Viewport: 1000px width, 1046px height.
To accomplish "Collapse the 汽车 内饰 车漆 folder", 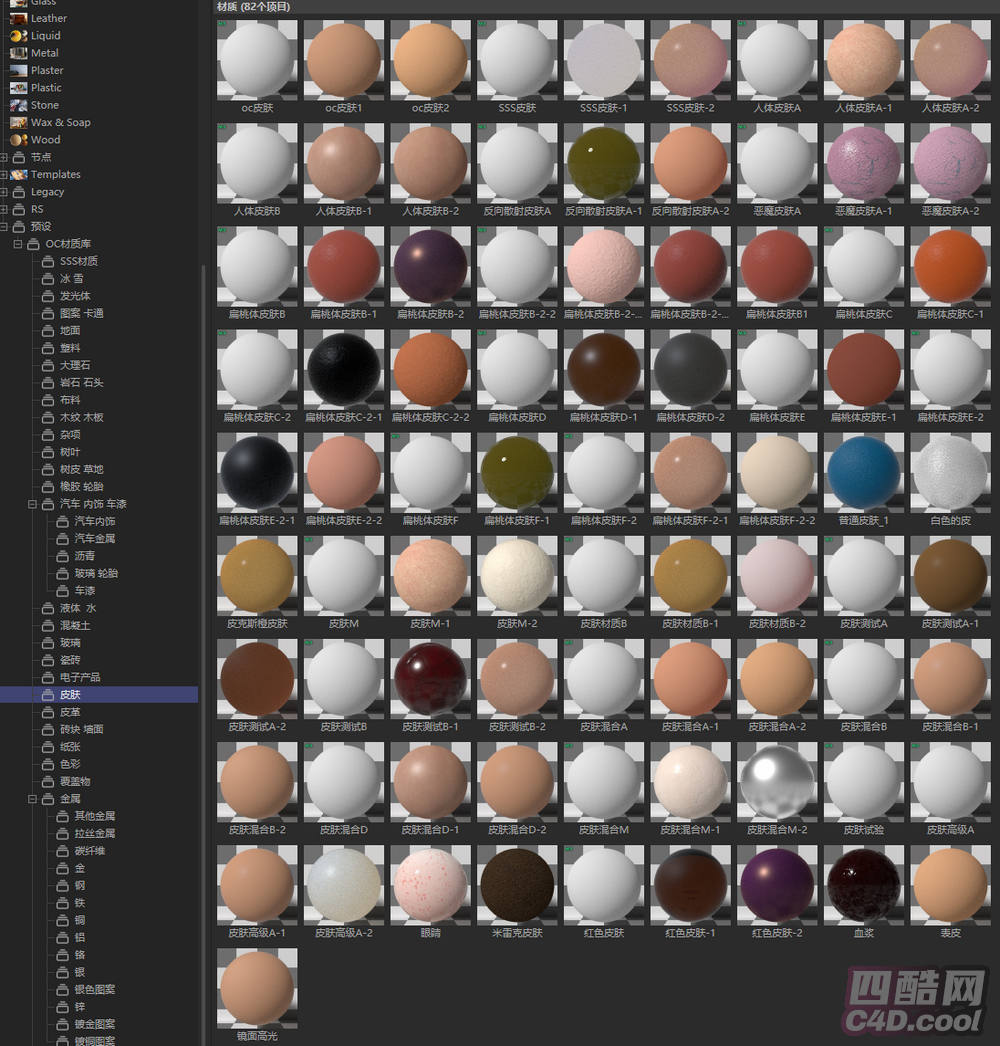I will point(33,504).
